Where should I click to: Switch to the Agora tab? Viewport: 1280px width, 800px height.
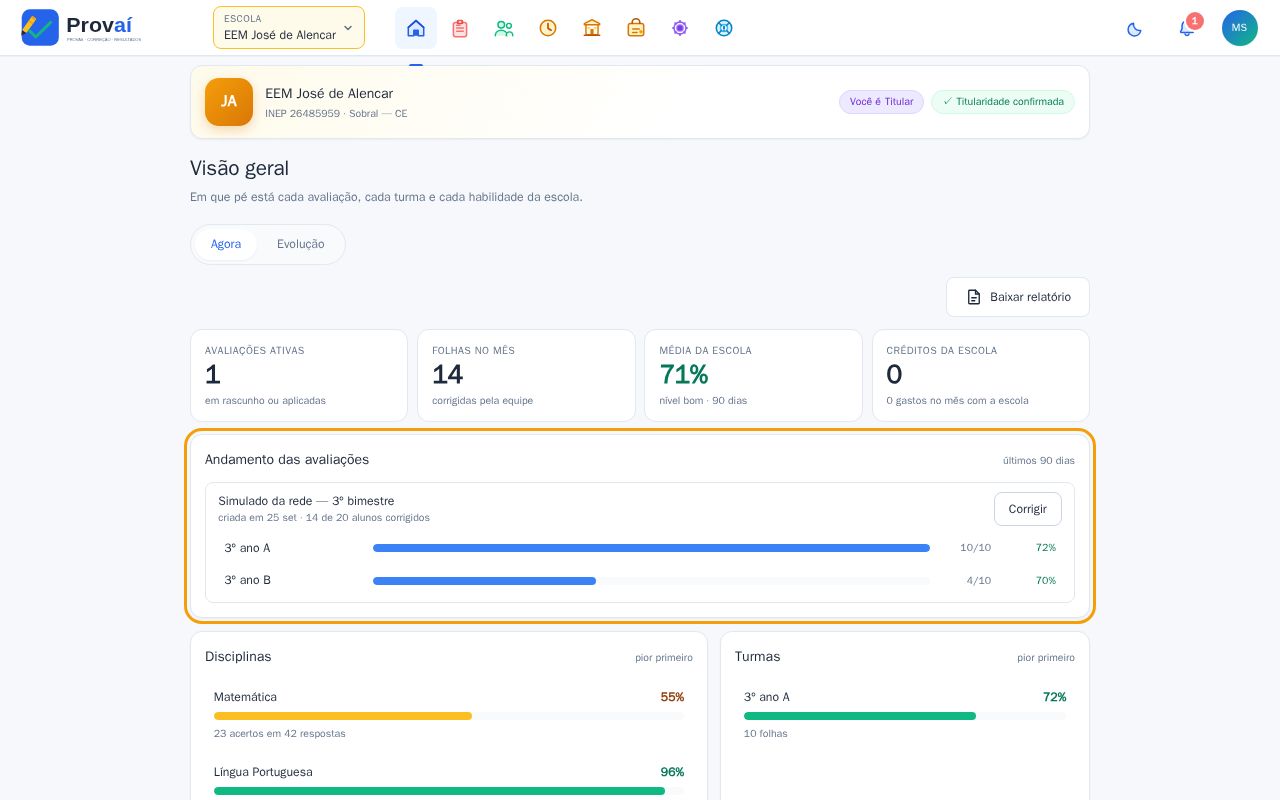tap(226, 244)
